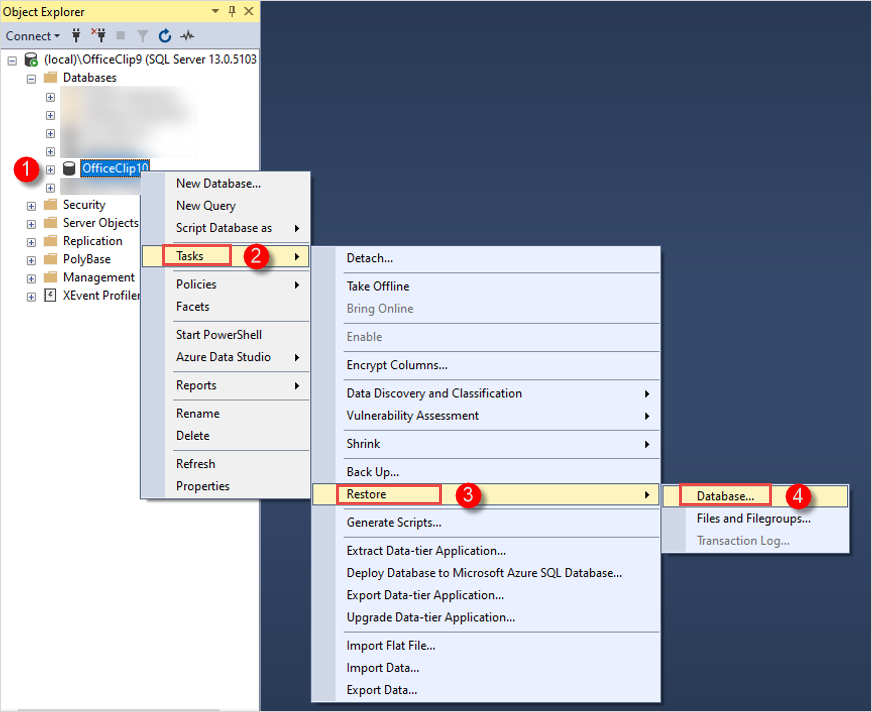The height and width of the screenshot is (712, 872).
Task: Open Azure Data Studio submenu
Action: pos(225,357)
